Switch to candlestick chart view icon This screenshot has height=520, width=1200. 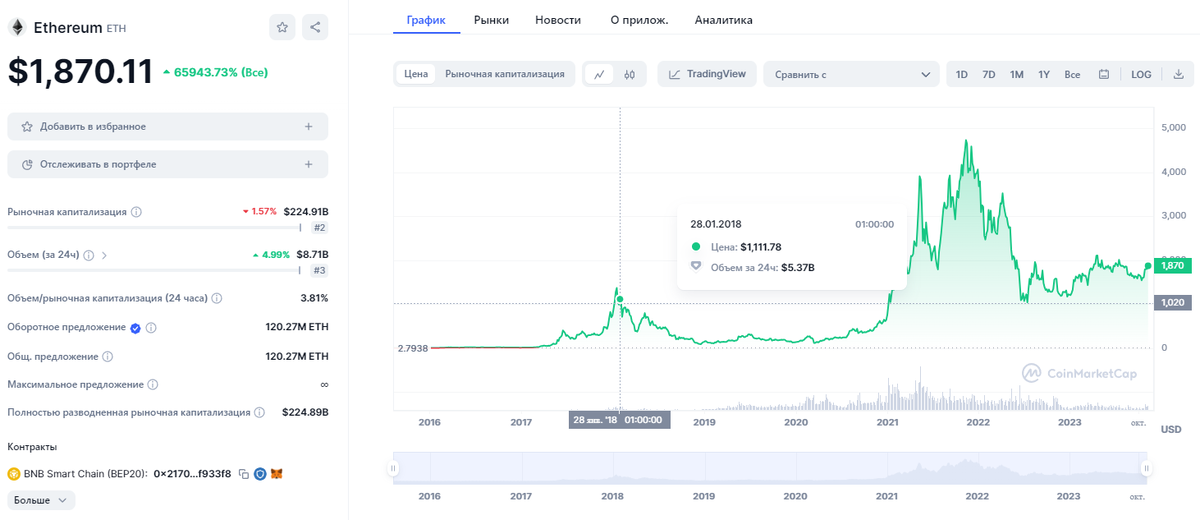(x=630, y=74)
